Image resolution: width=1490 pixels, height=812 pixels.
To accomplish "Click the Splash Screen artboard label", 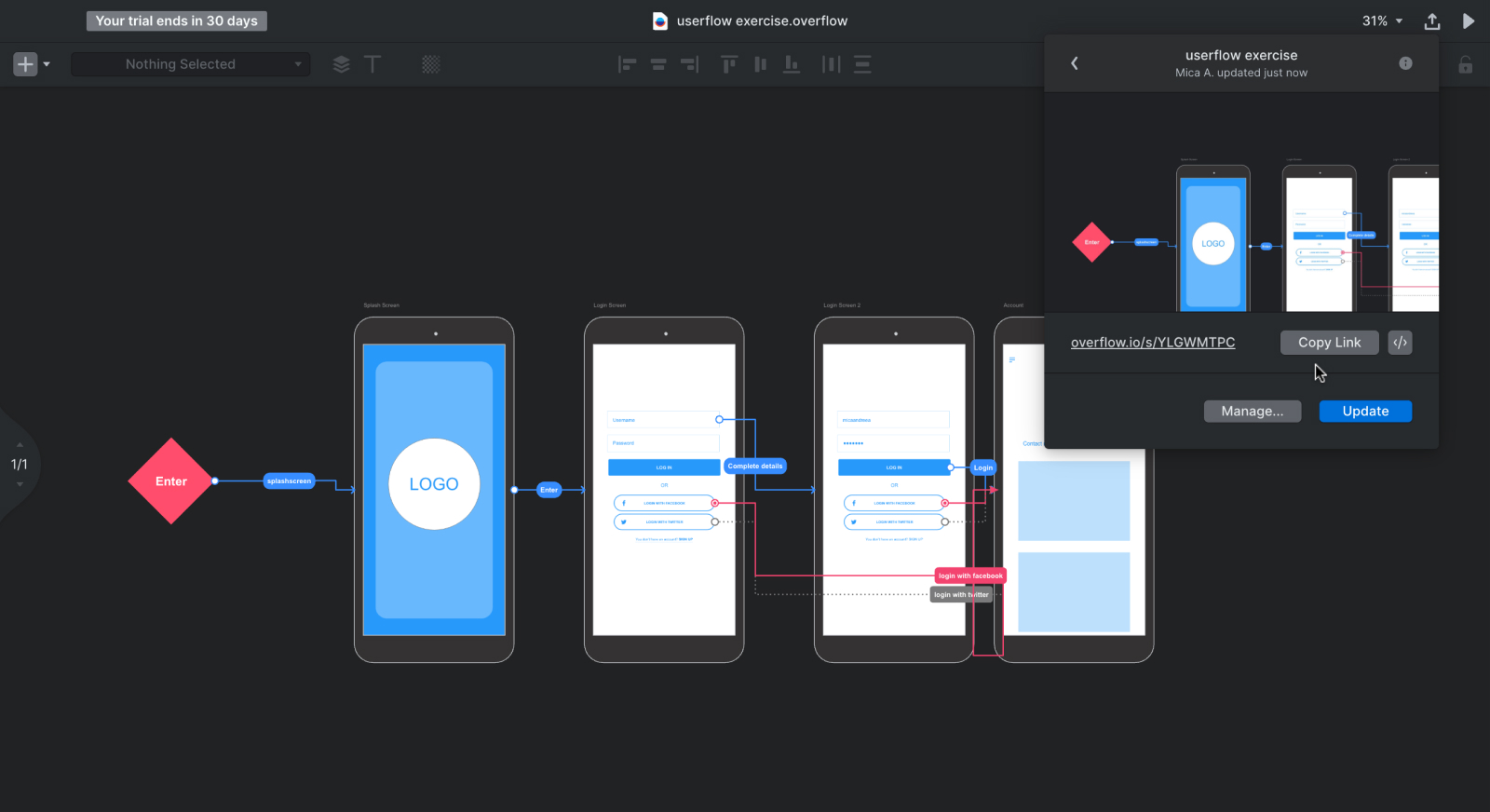I will click(382, 305).
